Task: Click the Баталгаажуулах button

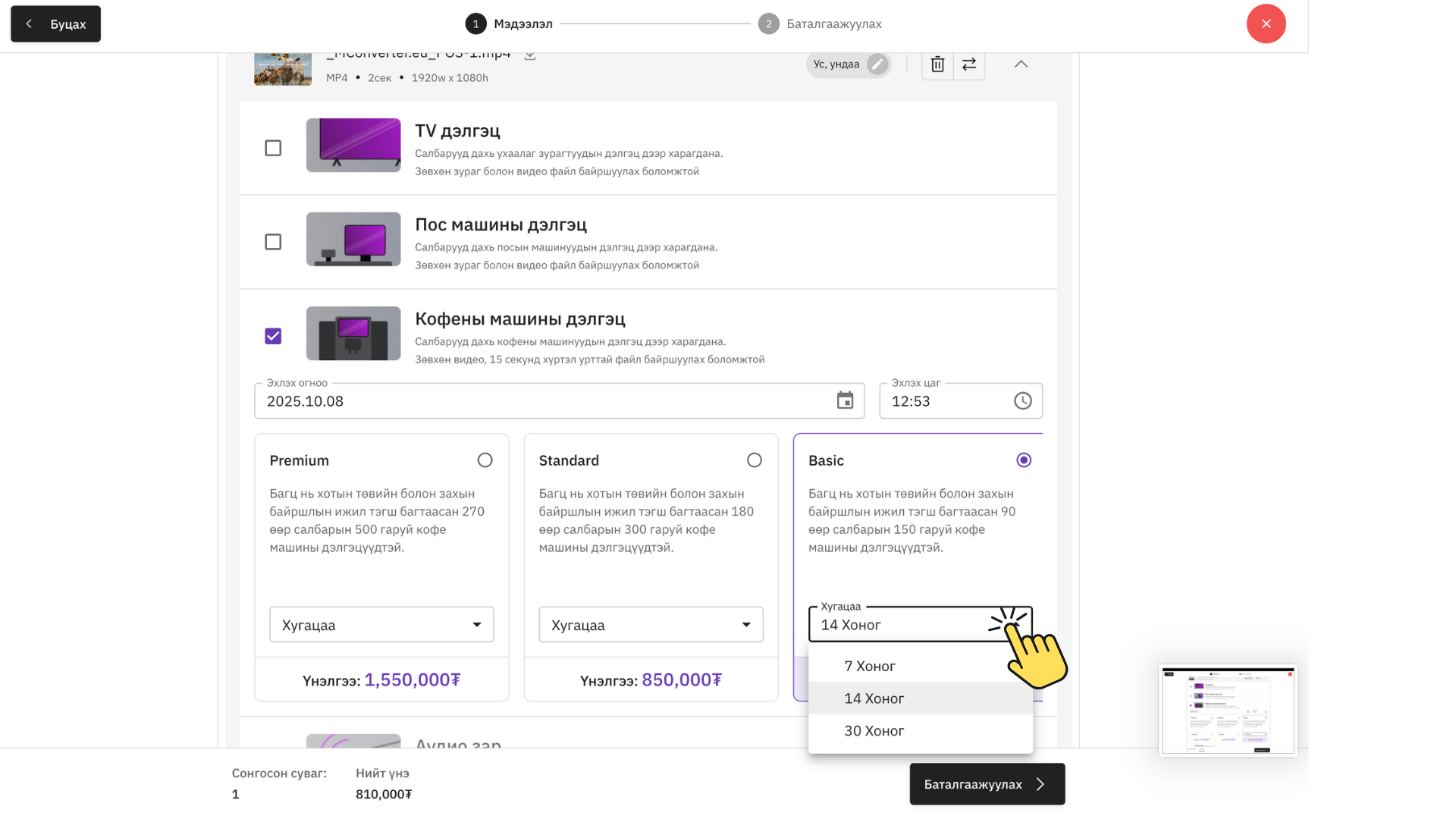Action: click(x=987, y=784)
